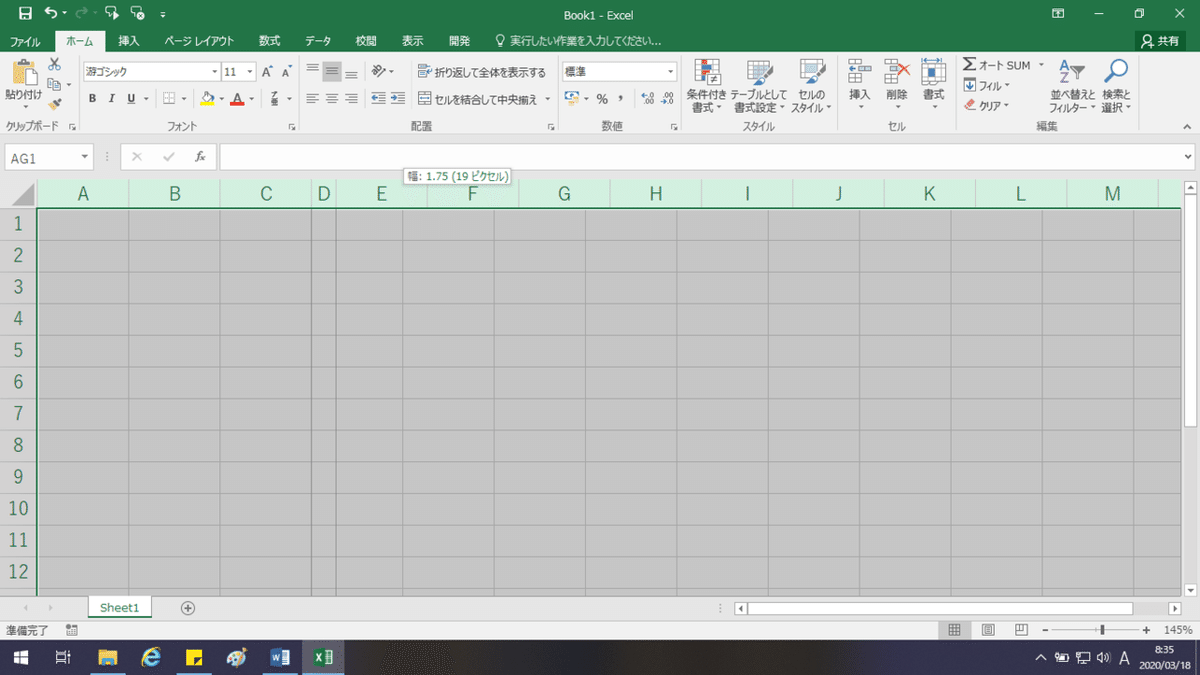Toggle wrap text (折り返して全体を表示する)
This screenshot has width=1200, height=675.
click(482, 72)
